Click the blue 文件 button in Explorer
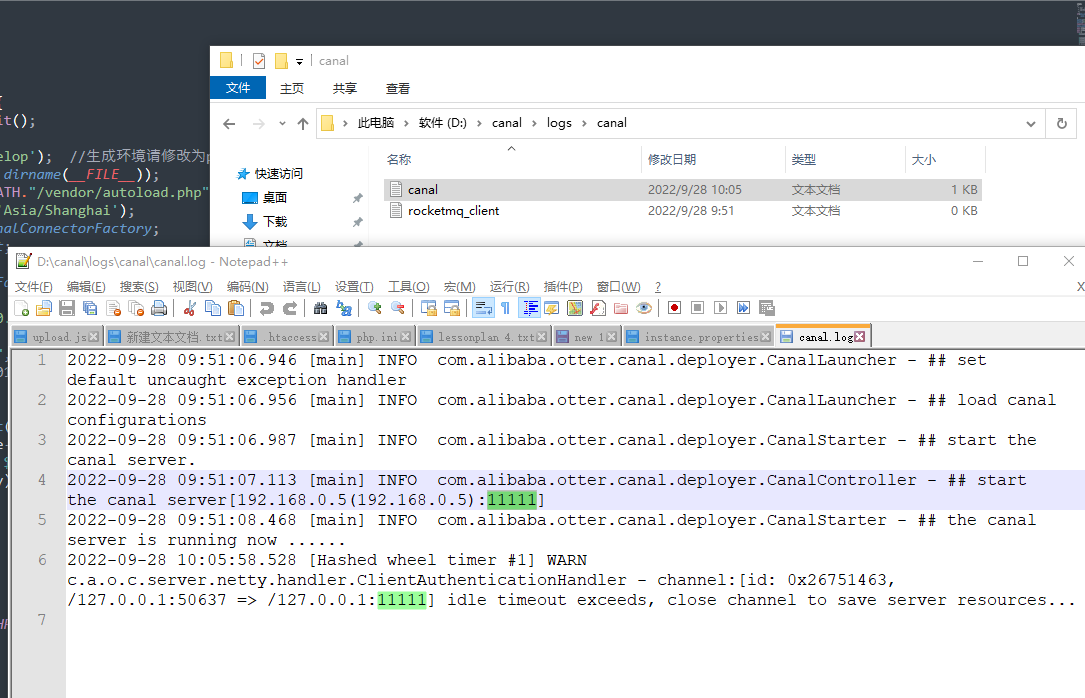 (x=238, y=88)
